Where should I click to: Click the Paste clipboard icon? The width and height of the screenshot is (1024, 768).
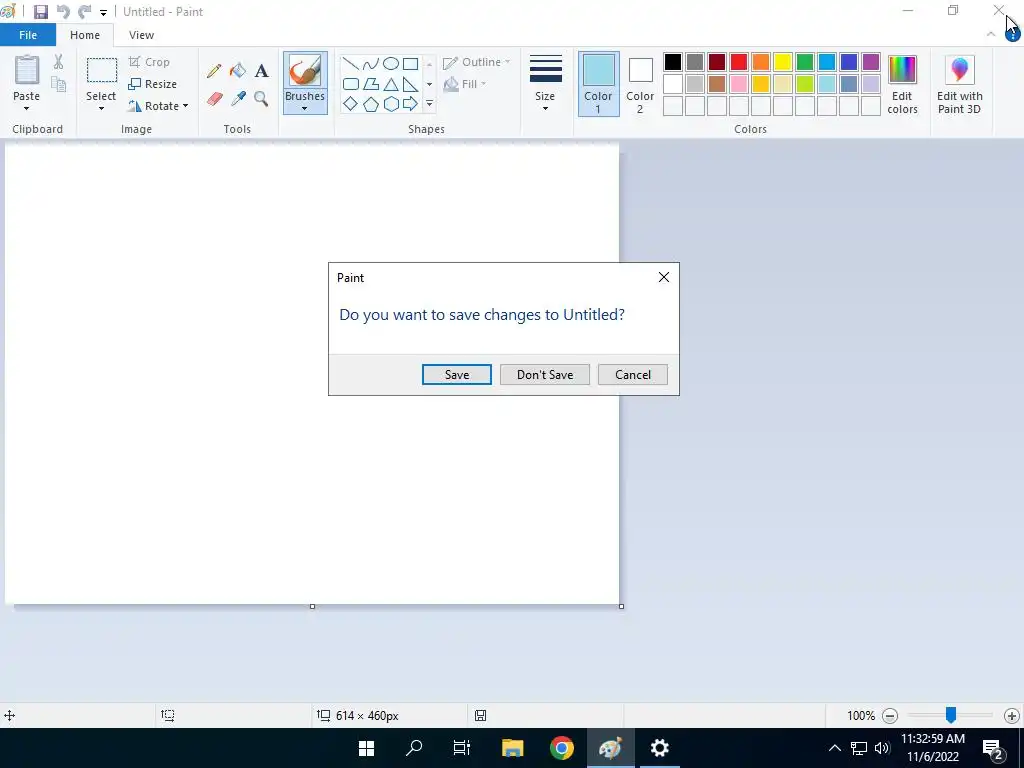pyautogui.click(x=27, y=70)
